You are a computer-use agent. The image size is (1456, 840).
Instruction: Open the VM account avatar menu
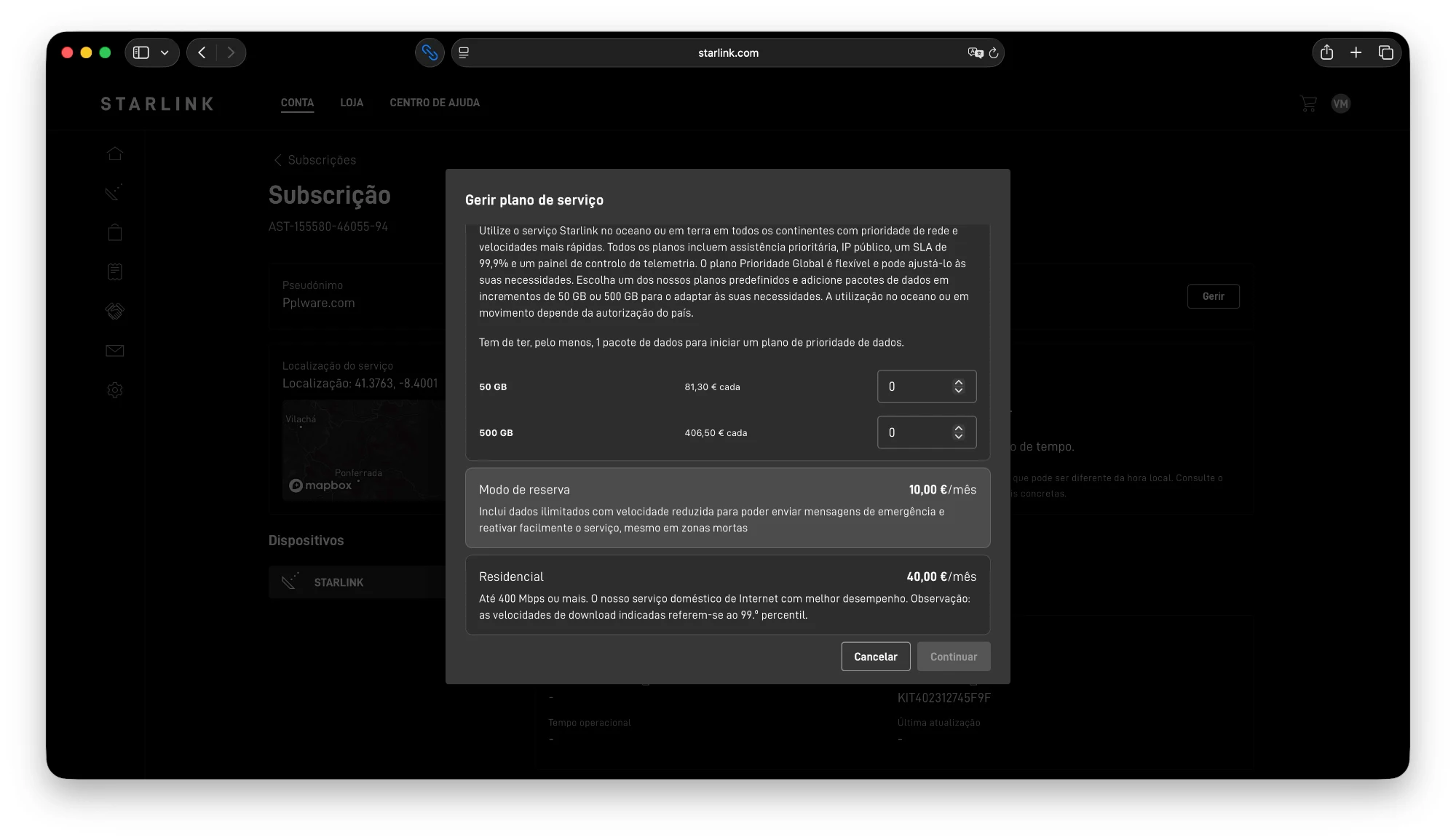[1340, 103]
